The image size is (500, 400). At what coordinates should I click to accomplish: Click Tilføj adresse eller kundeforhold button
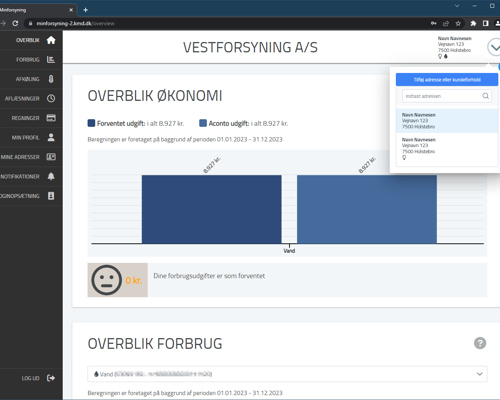click(x=447, y=80)
